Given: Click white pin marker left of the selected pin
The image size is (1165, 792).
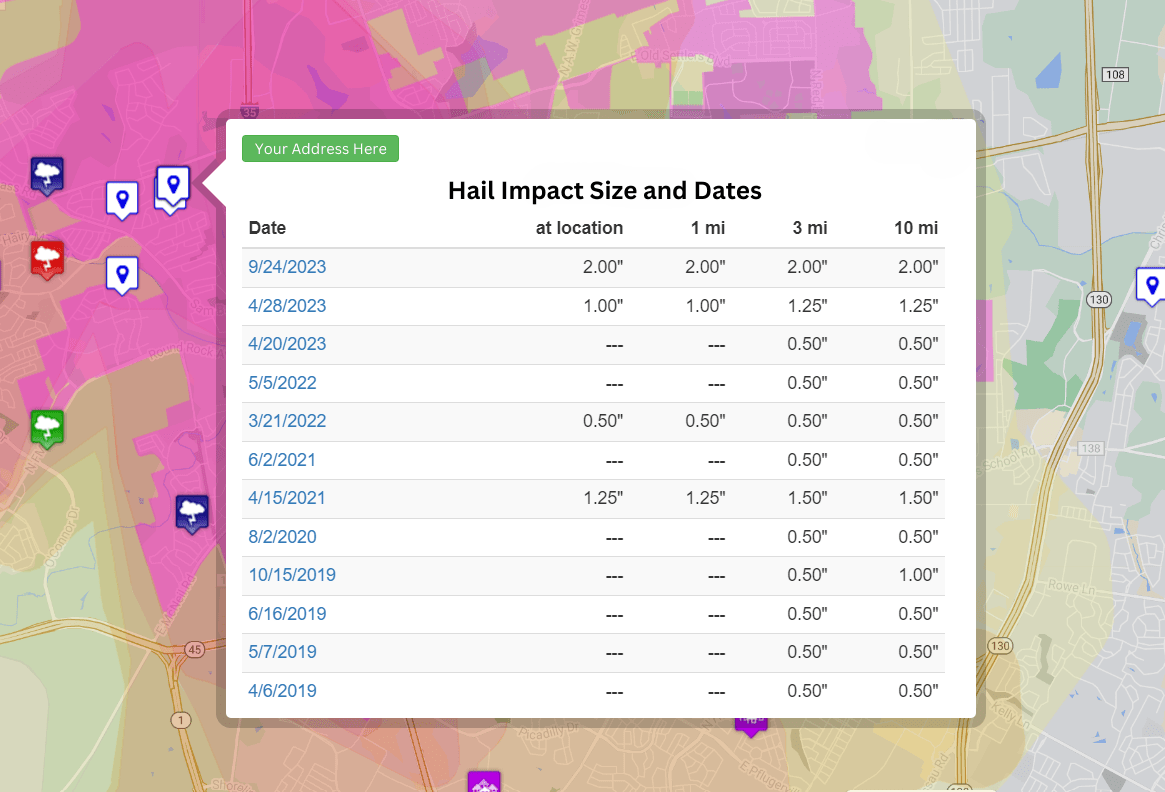Looking at the screenshot, I should (123, 201).
